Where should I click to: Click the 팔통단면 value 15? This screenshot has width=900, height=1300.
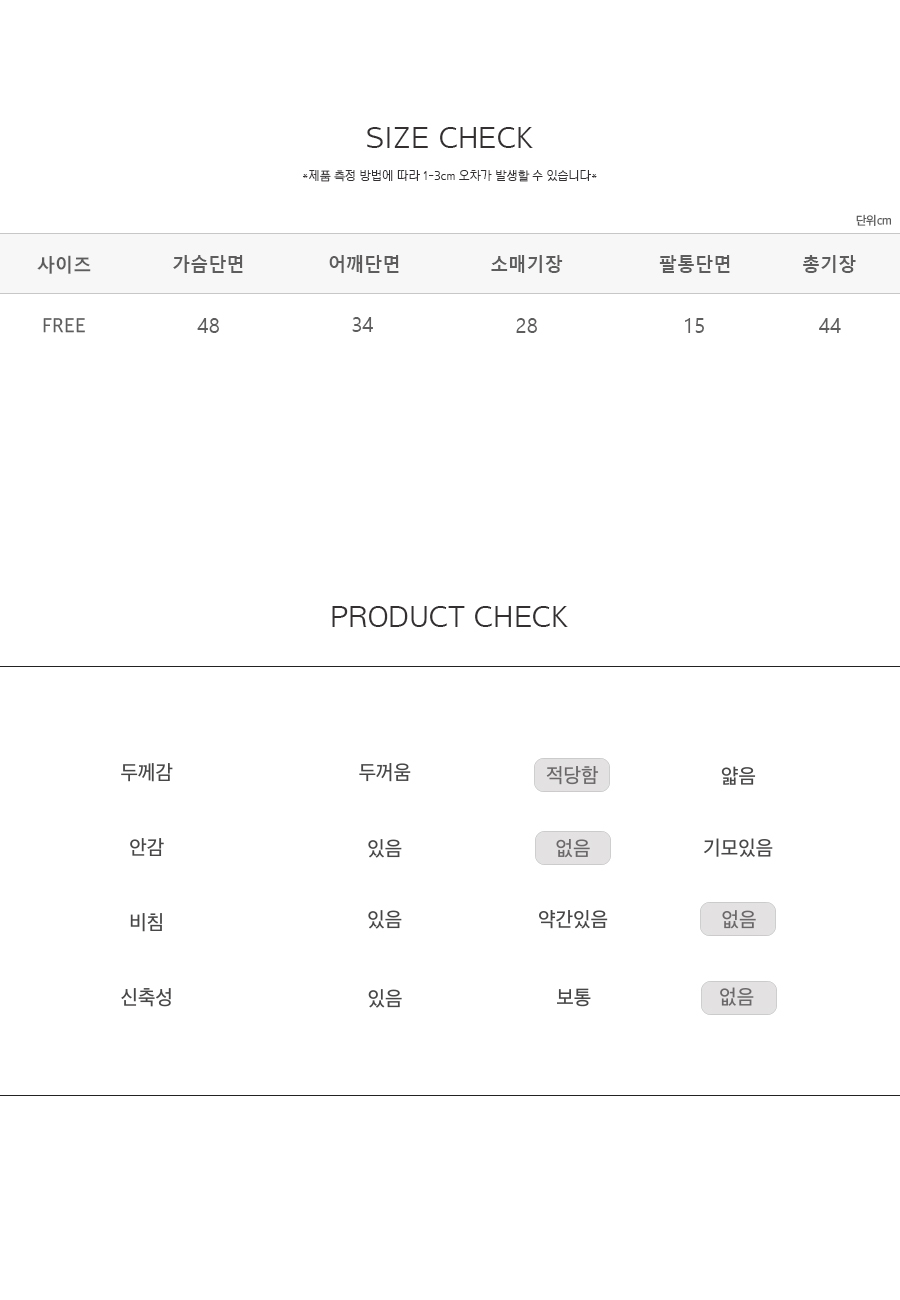694,326
